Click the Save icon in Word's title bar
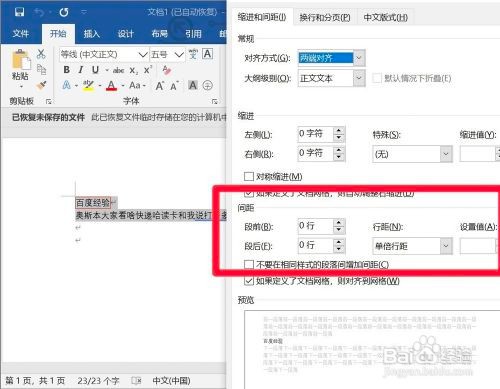 pyautogui.click(x=19, y=12)
